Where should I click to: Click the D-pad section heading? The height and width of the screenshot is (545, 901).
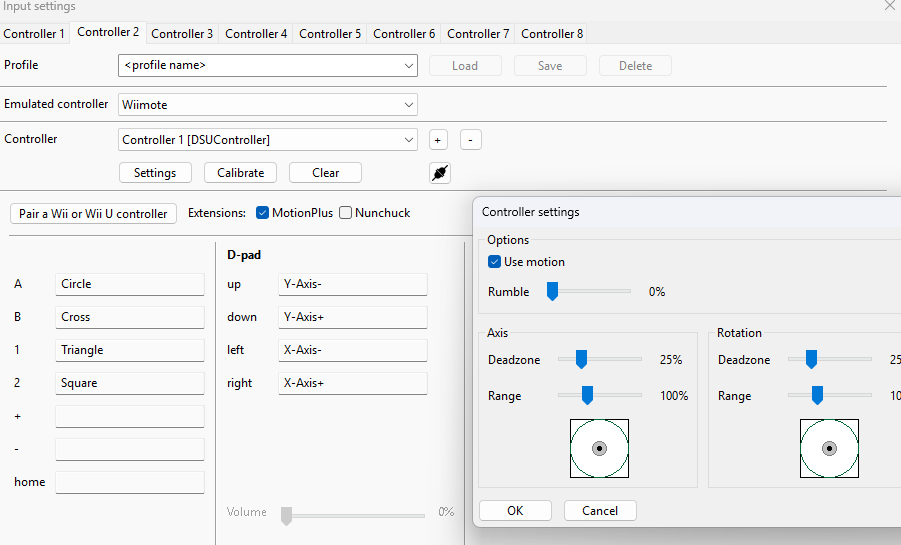[244, 255]
